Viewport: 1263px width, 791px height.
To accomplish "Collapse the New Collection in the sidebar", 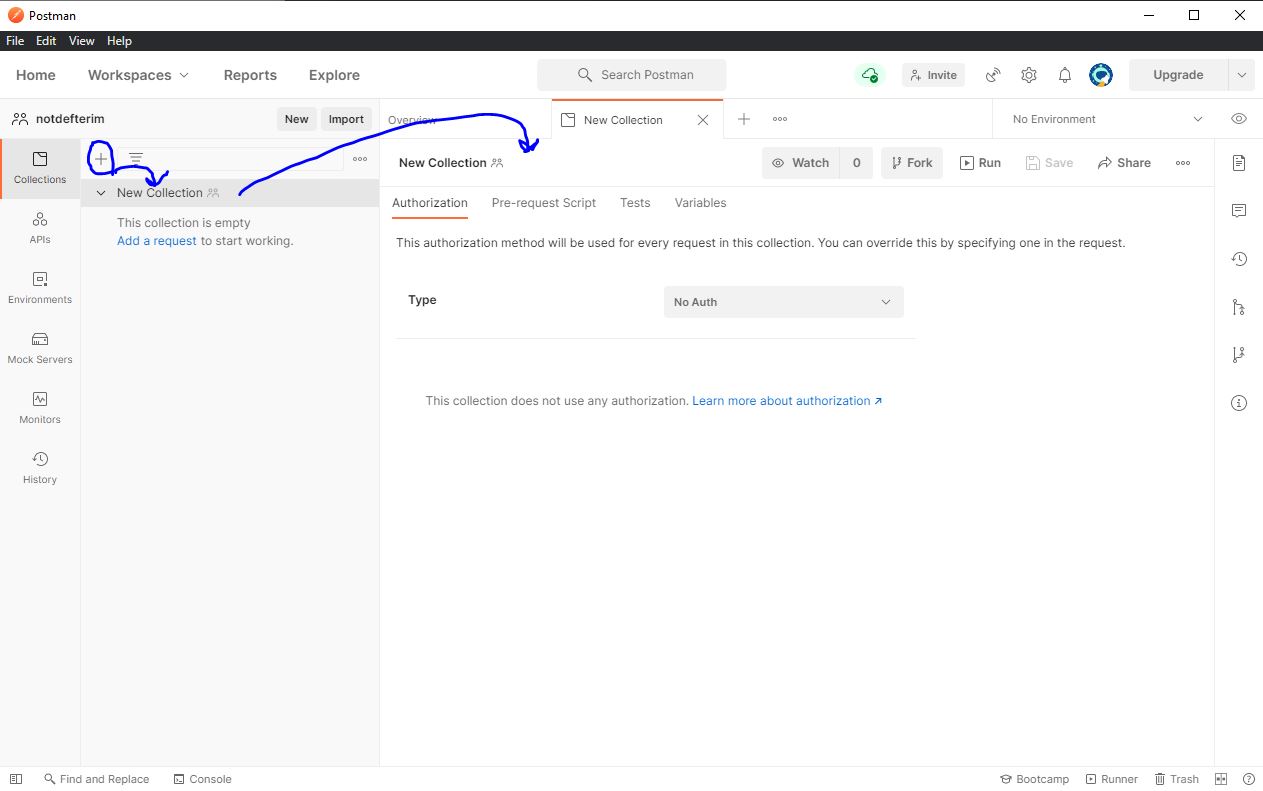I will tap(100, 192).
